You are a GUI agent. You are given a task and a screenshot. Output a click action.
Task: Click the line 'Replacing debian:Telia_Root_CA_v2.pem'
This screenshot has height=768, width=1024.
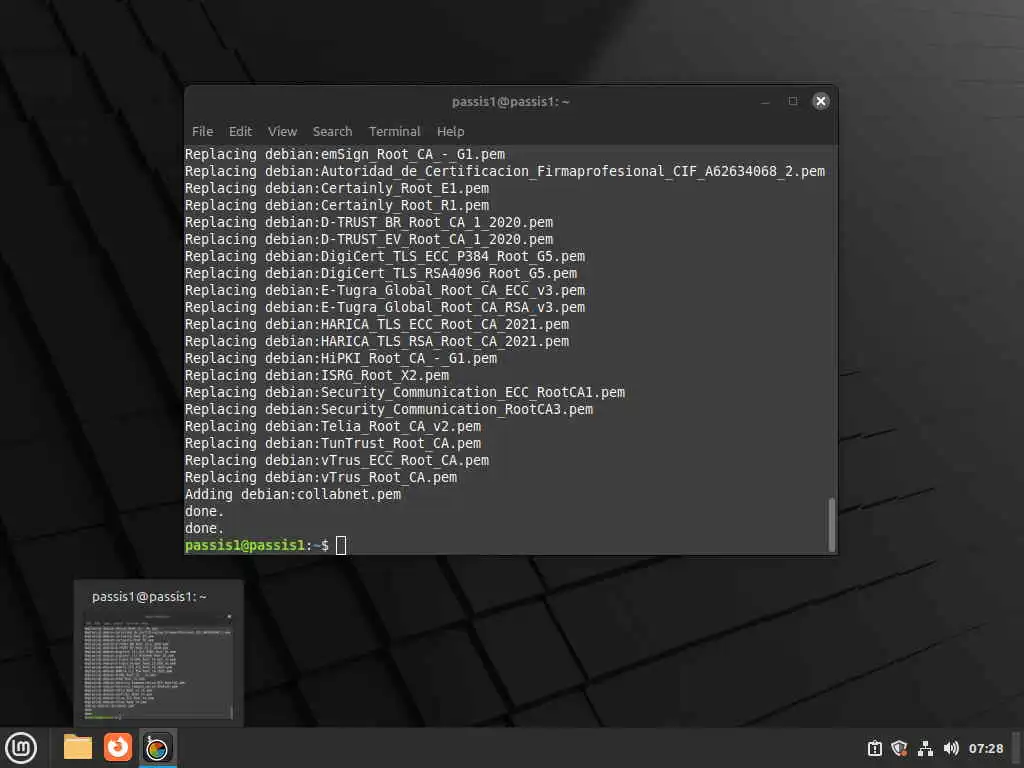[332, 426]
